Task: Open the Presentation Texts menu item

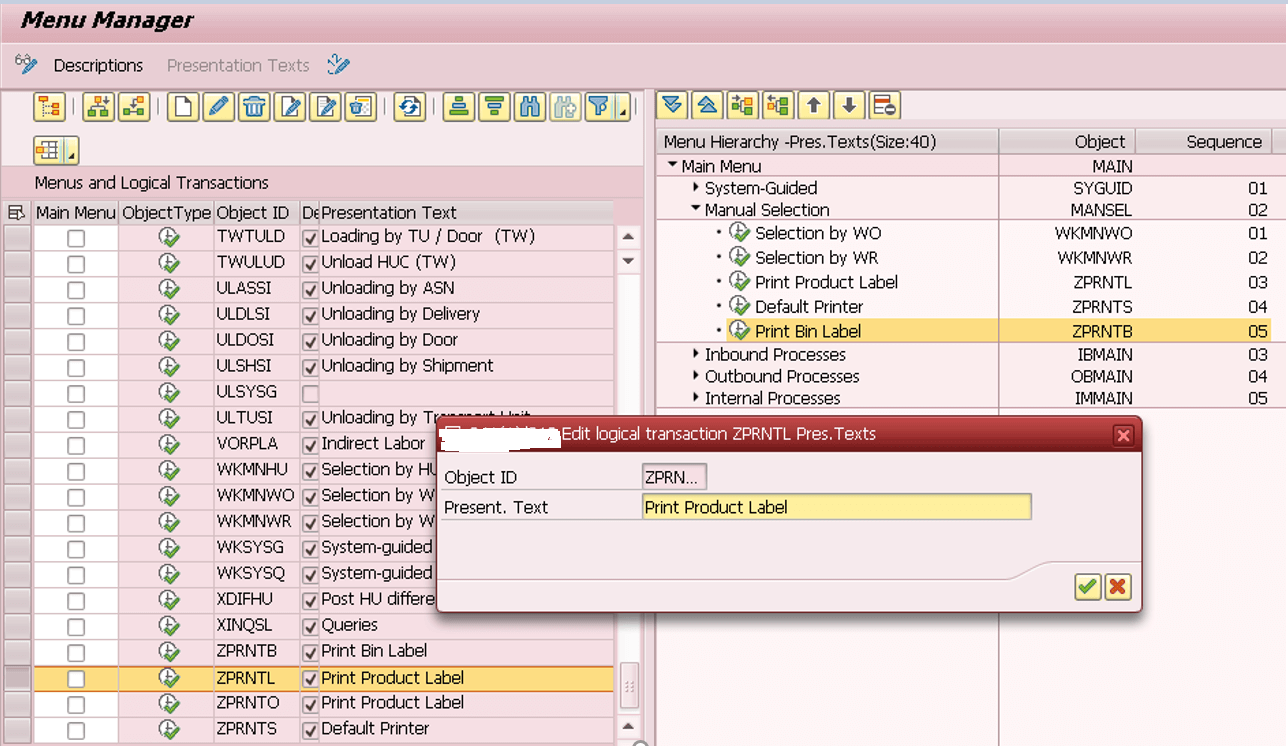Action: [238, 65]
